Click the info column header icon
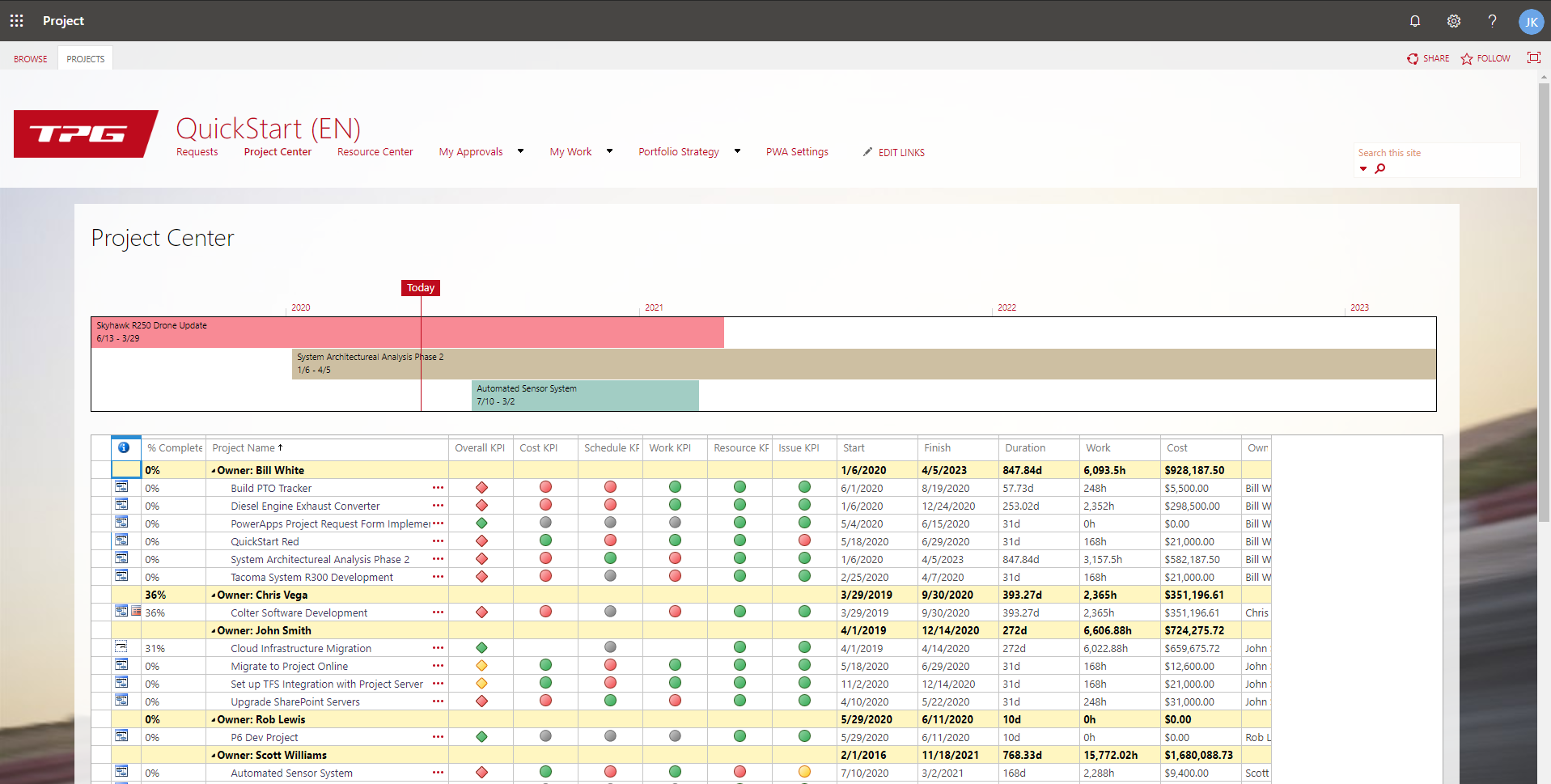Viewport: 1551px width, 784px height. click(125, 447)
